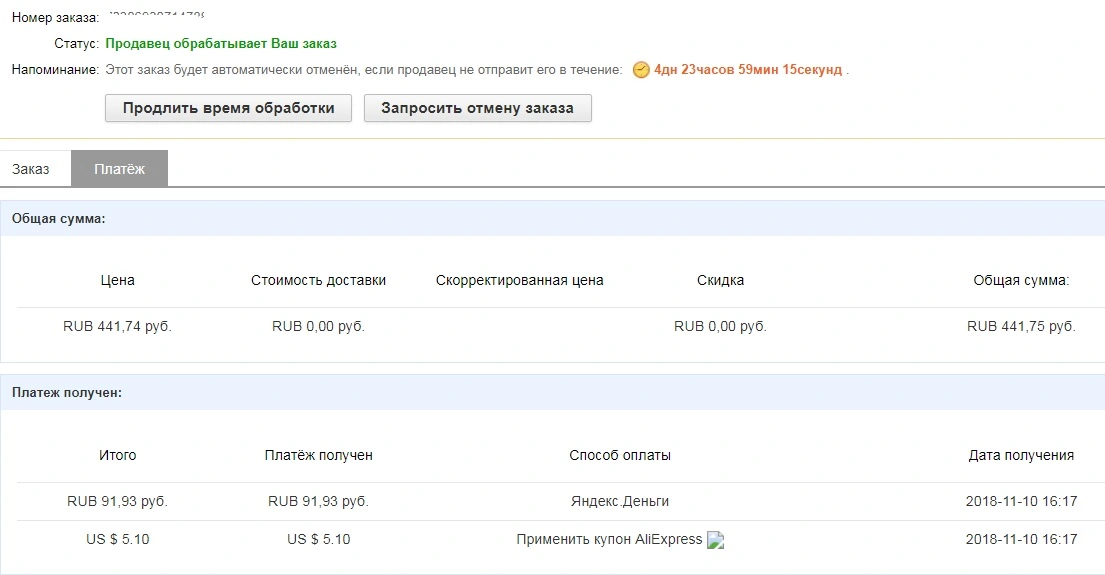Click the Скидка column header
This screenshot has width=1105, height=575.
(x=720, y=280)
